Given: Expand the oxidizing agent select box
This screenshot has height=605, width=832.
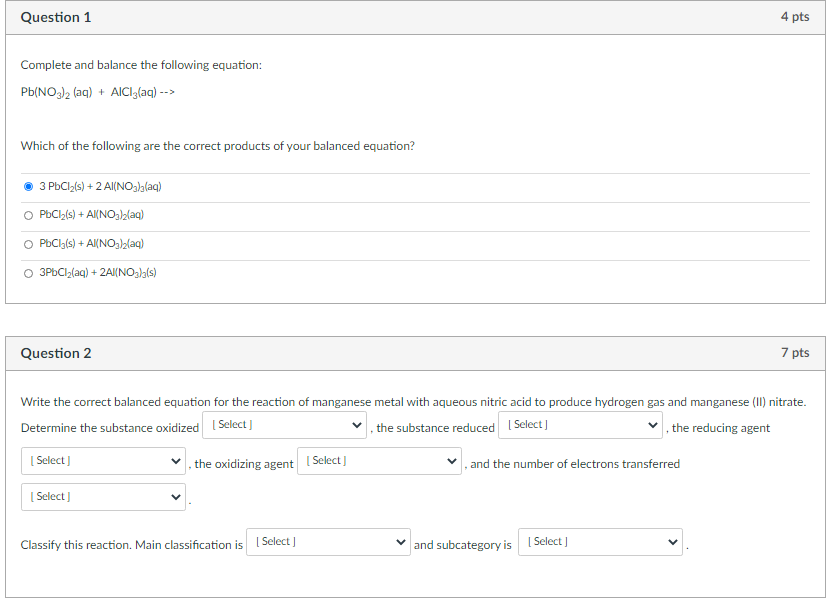Looking at the screenshot, I should tap(379, 461).
